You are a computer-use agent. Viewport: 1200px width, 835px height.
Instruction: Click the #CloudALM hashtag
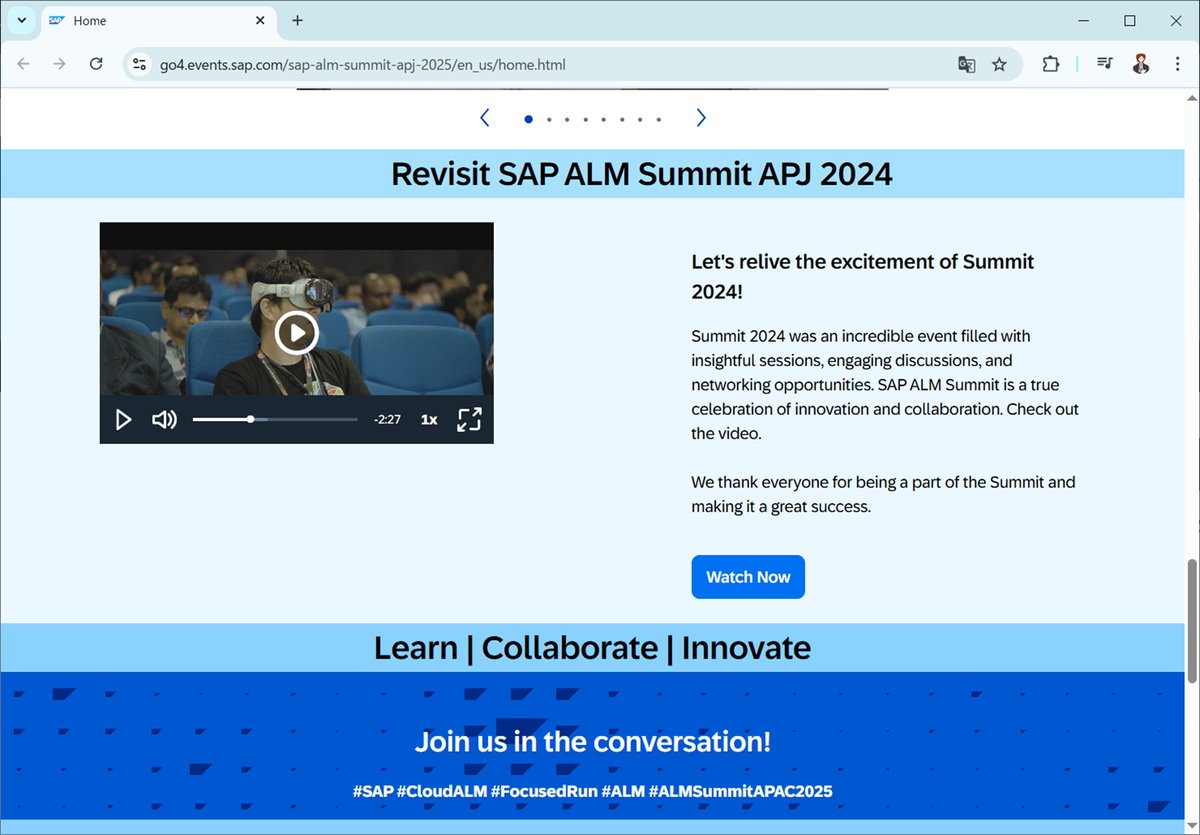point(441,791)
